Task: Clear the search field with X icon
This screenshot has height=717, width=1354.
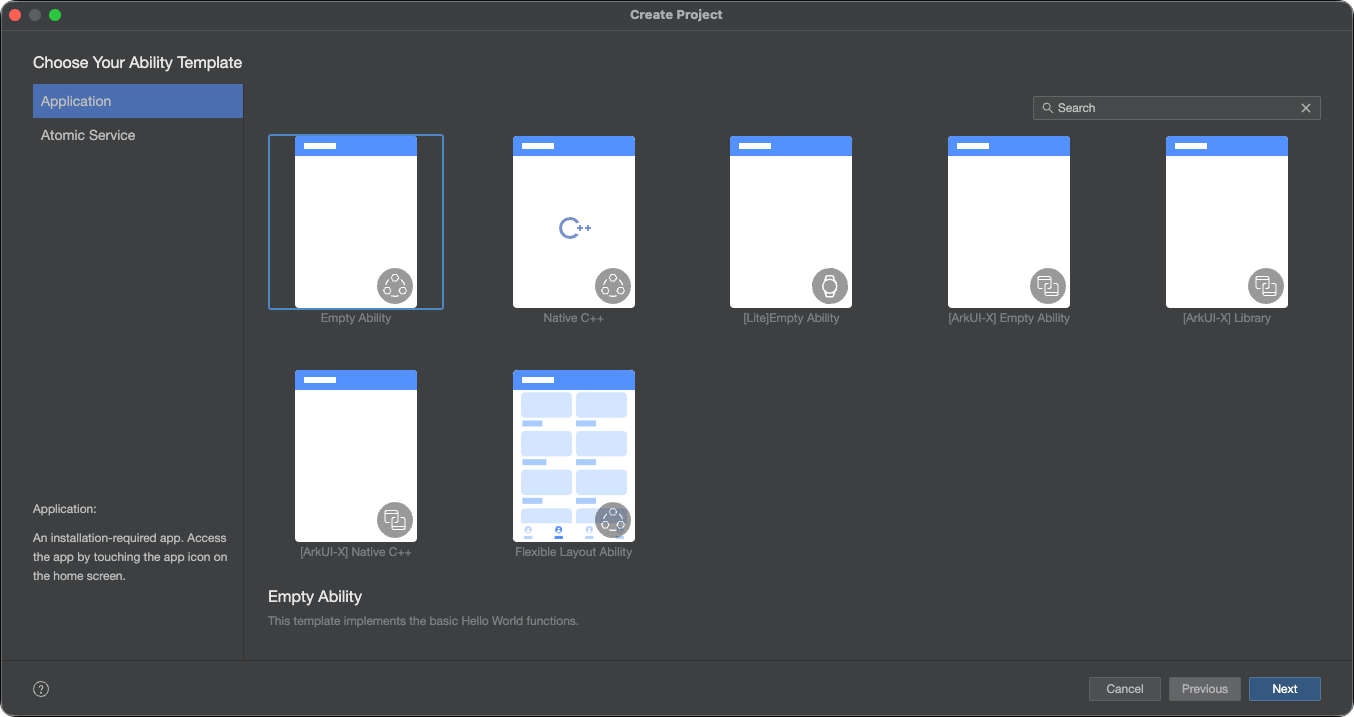Action: pyautogui.click(x=1306, y=108)
